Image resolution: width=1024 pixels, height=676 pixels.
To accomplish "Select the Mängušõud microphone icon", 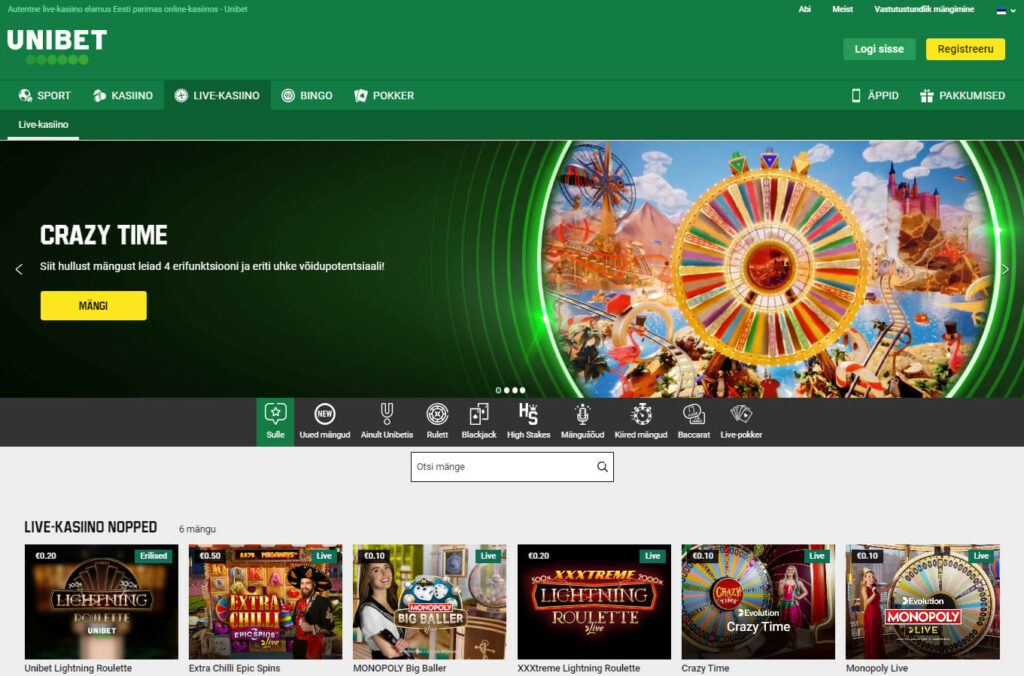I will click(583, 414).
